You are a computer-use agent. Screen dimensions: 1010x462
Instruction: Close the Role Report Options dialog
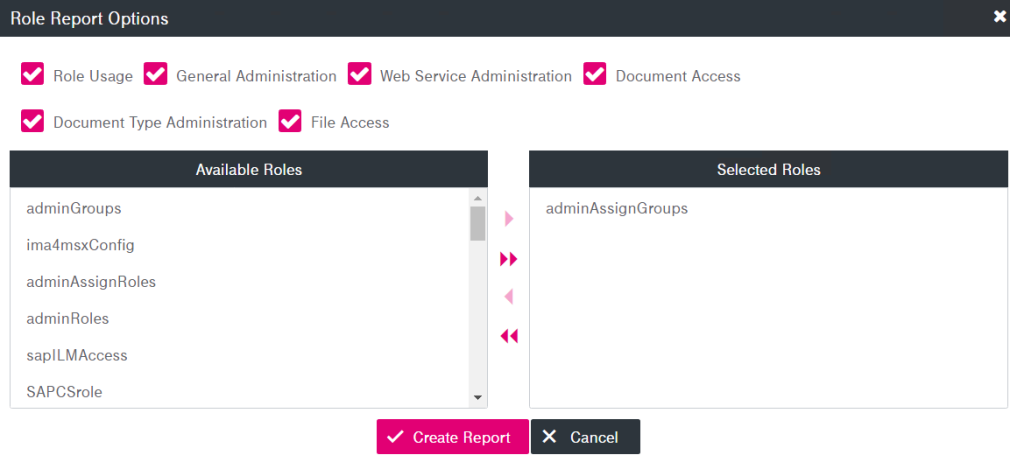pos(999,17)
